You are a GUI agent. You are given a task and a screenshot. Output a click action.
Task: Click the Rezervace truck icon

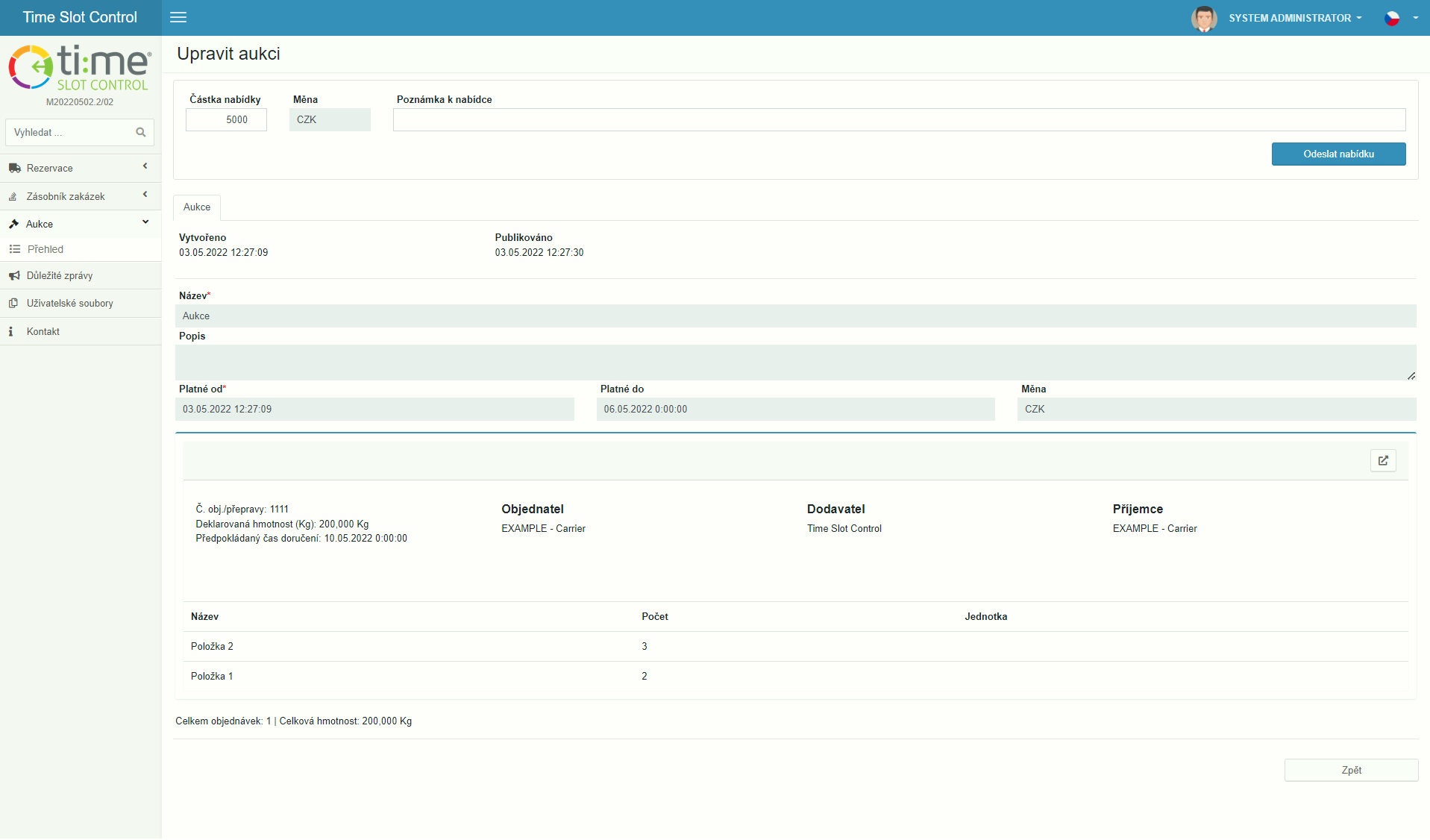pyautogui.click(x=14, y=168)
